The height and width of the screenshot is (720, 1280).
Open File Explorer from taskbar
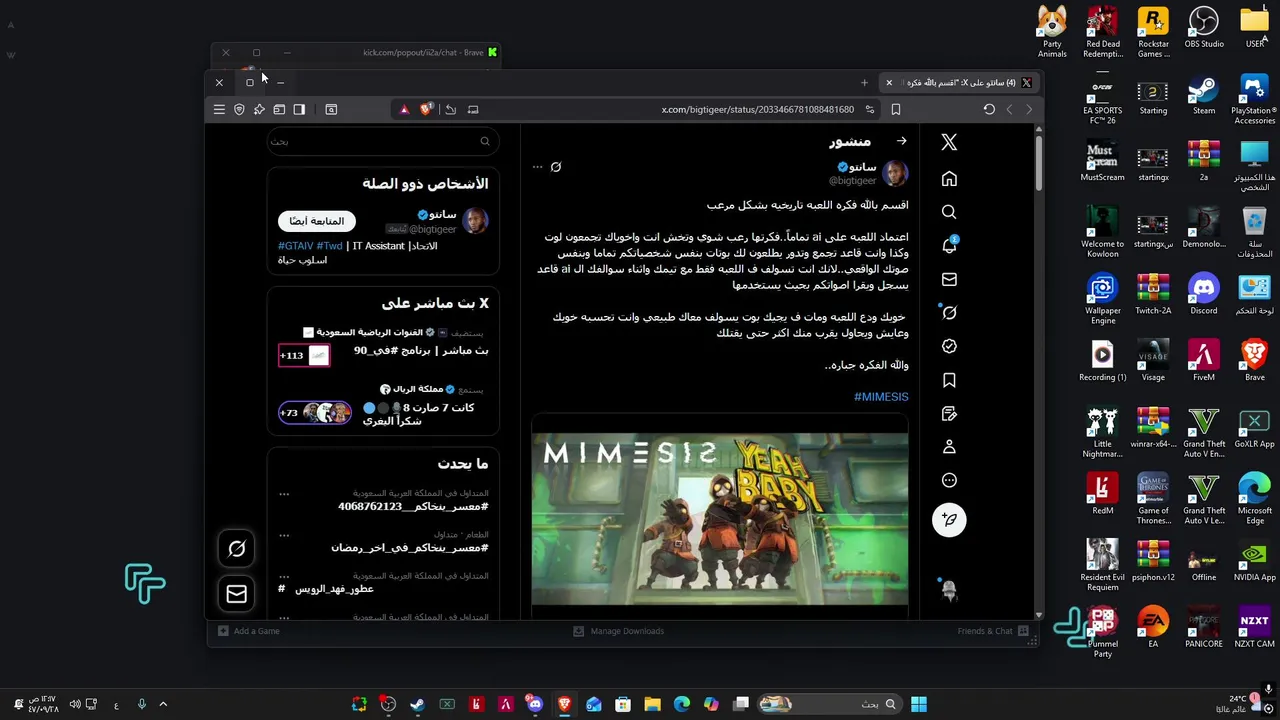point(652,704)
